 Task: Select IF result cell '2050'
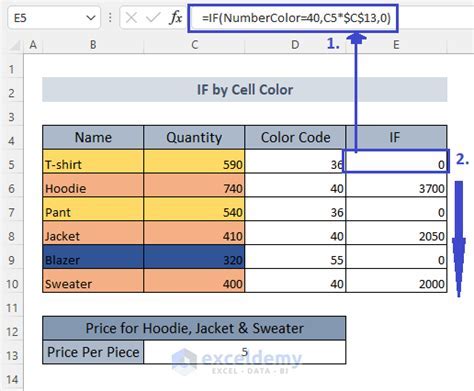[x=396, y=233]
